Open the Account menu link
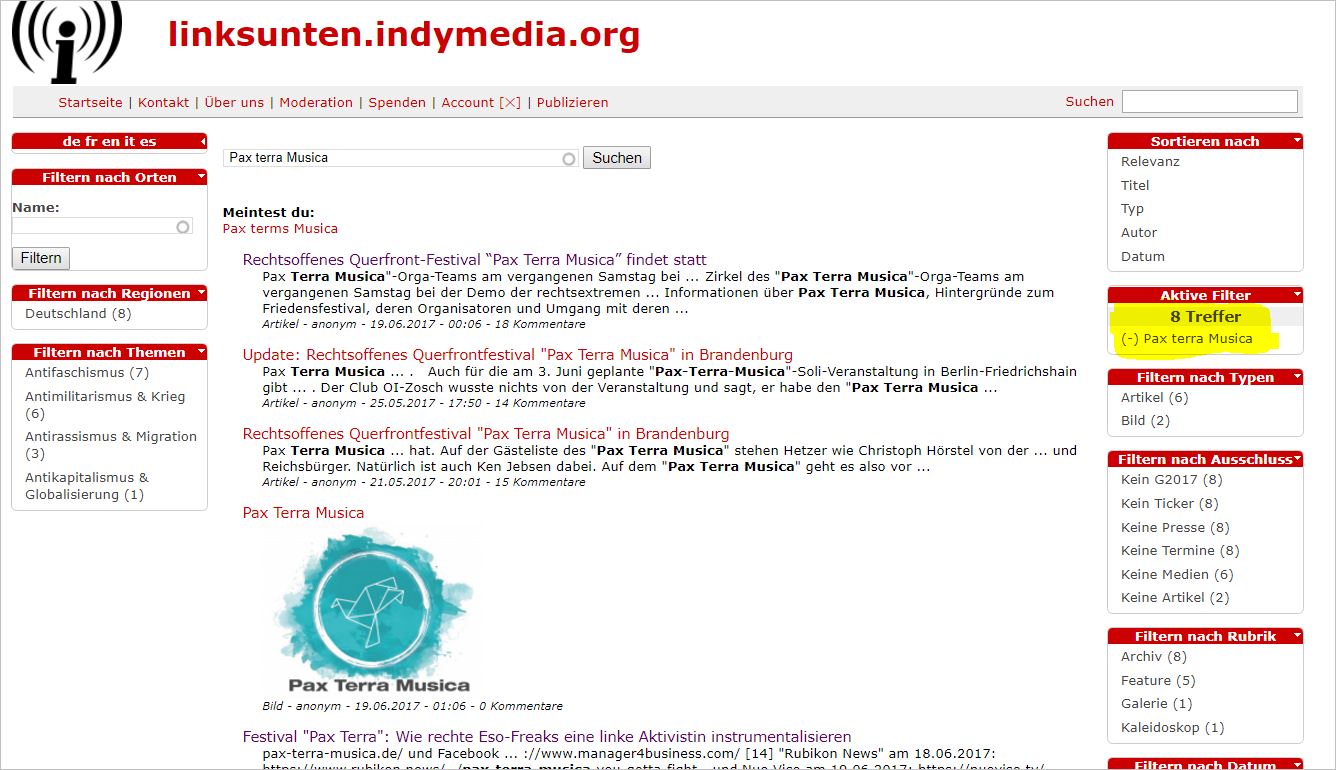The image size is (1336, 770). 468,102
